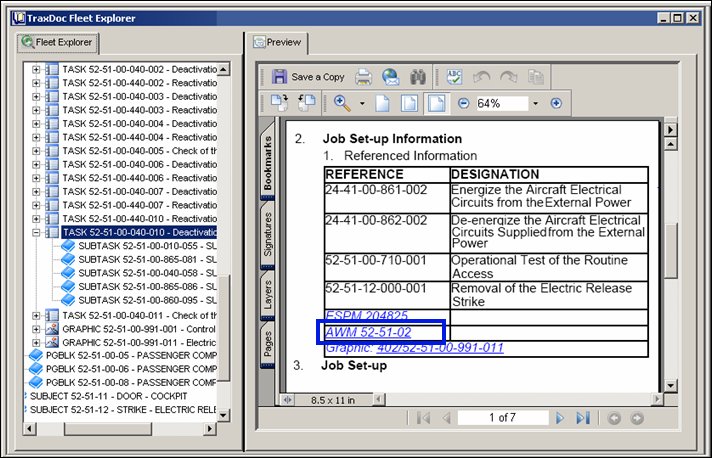This screenshot has height=458, width=712.
Task: Select SUBJECT 52-51-11 Door Cockpit
Action: click(x=109, y=396)
